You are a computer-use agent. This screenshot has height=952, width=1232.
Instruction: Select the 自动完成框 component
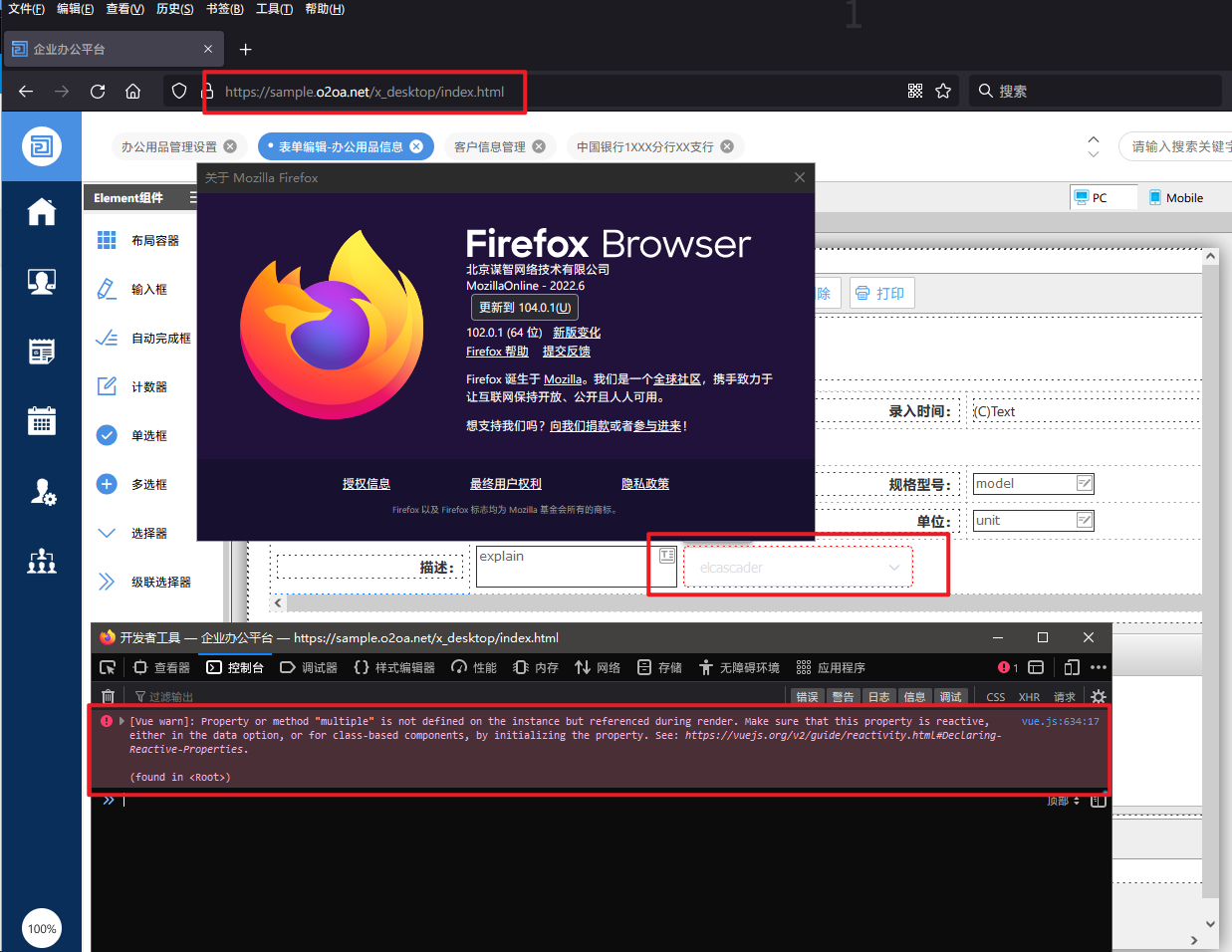click(143, 338)
